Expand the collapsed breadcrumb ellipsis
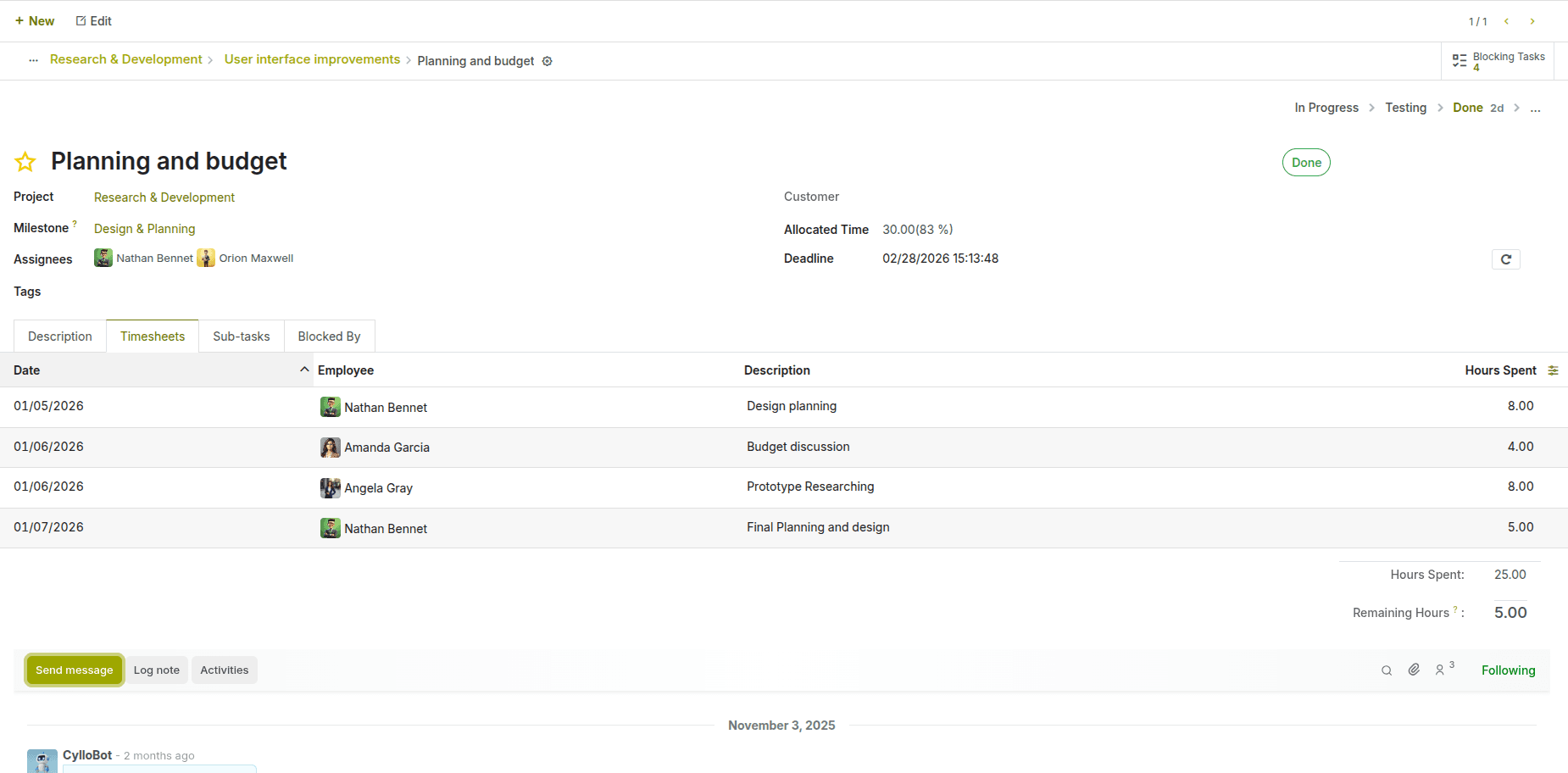The width and height of the screenshot is (1568, 773). (x=33, y=60)
